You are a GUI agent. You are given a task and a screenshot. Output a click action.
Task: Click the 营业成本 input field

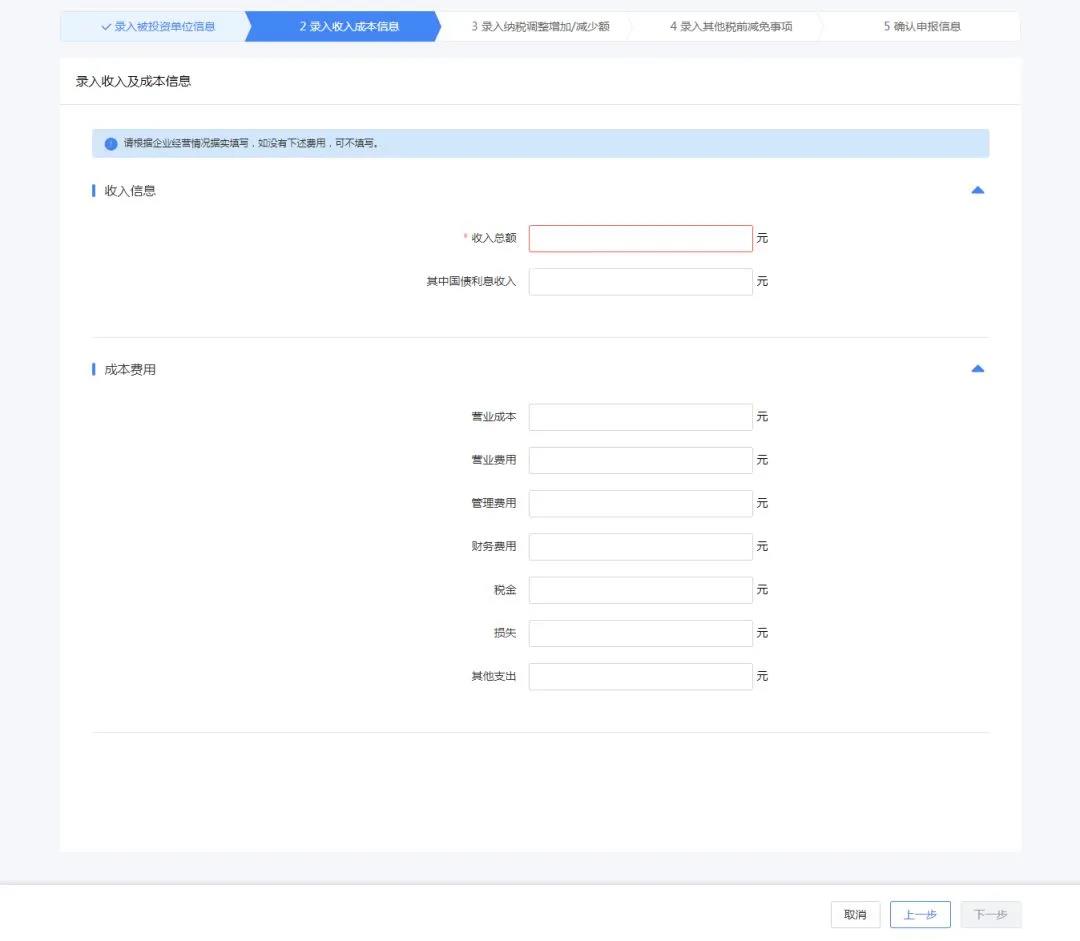tap(641, 416)
